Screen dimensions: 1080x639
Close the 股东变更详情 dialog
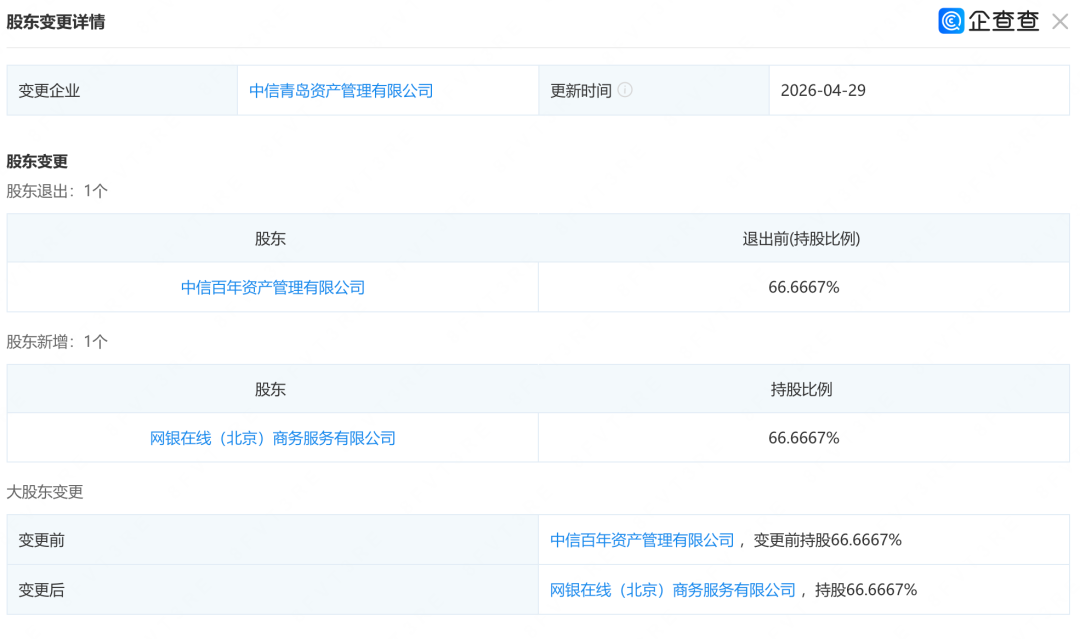pos(1059,21)
